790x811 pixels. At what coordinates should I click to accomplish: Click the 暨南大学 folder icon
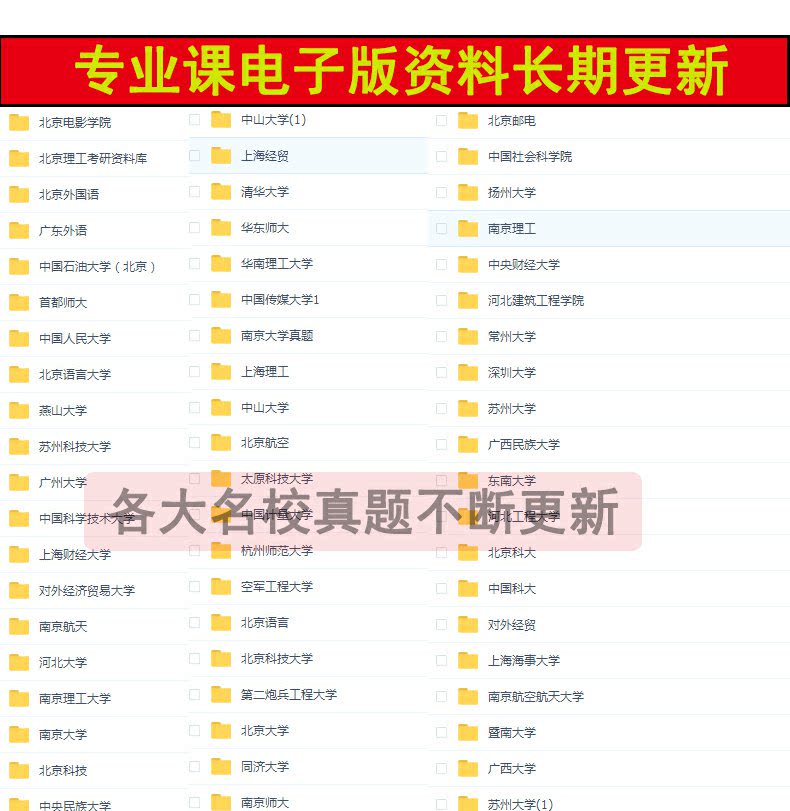468,732
